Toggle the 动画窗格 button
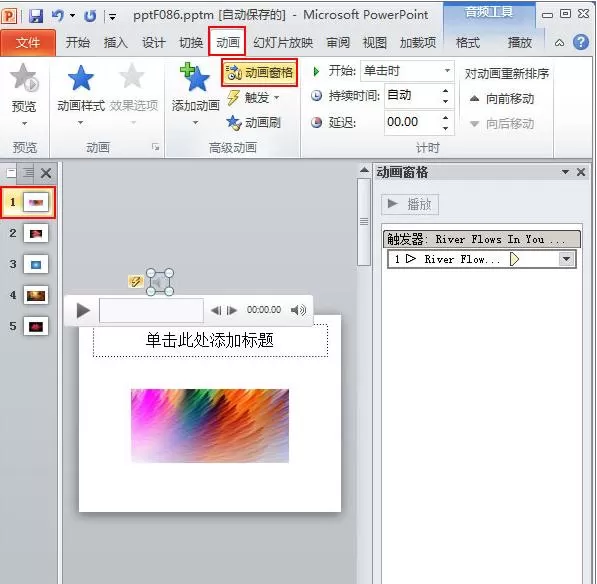The image size is (597, 584). (259, 72)
